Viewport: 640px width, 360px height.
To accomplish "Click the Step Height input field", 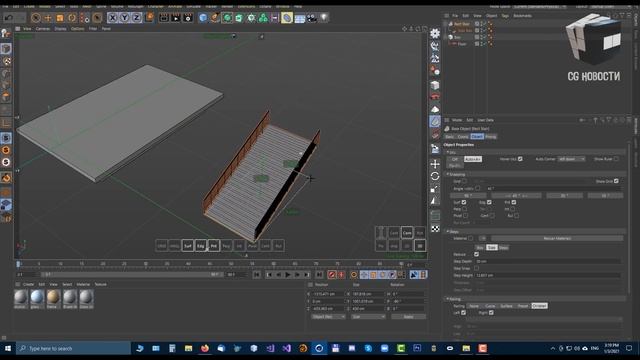I will [548, 276].
